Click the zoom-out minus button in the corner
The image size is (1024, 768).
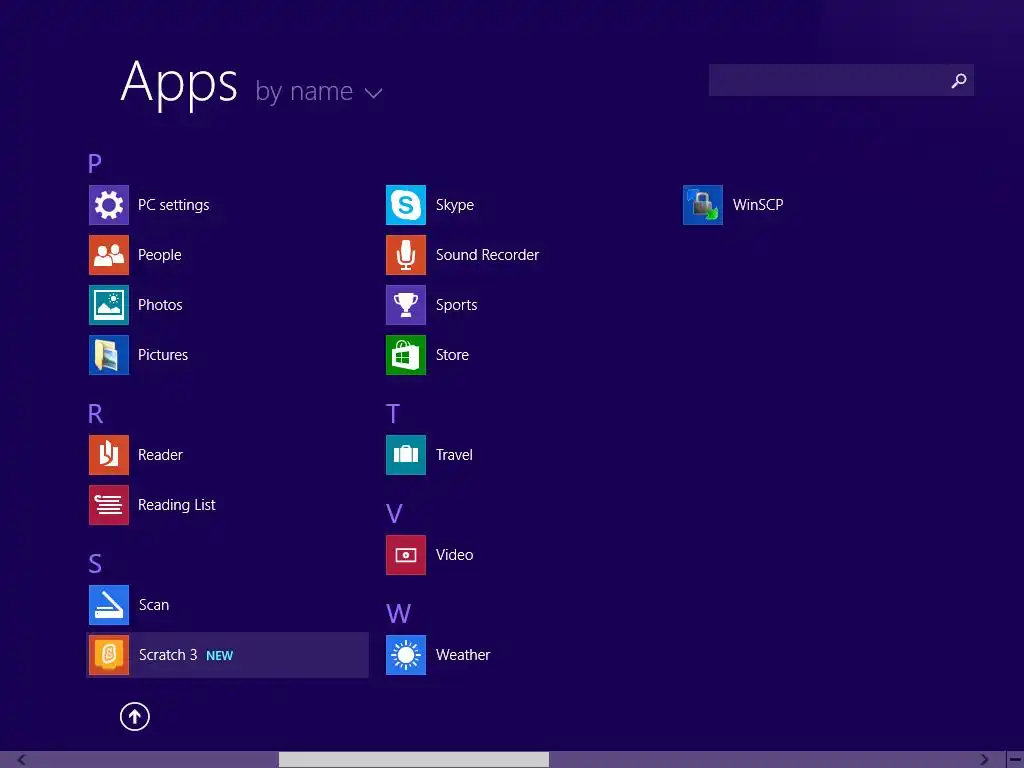[1015, 760]
